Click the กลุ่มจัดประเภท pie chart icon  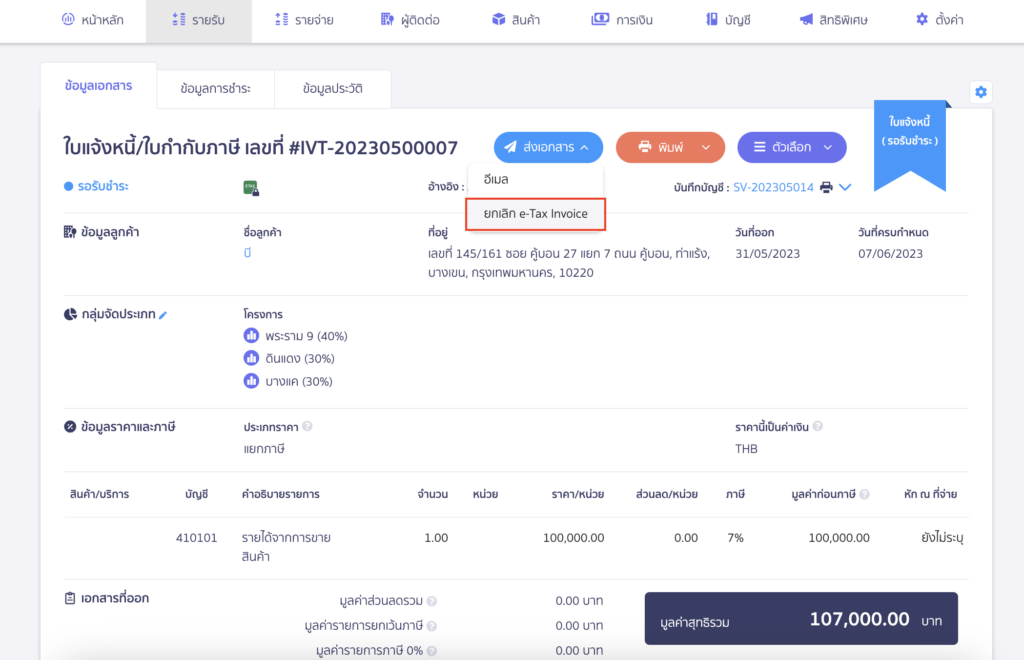click(x=70, y=314)
